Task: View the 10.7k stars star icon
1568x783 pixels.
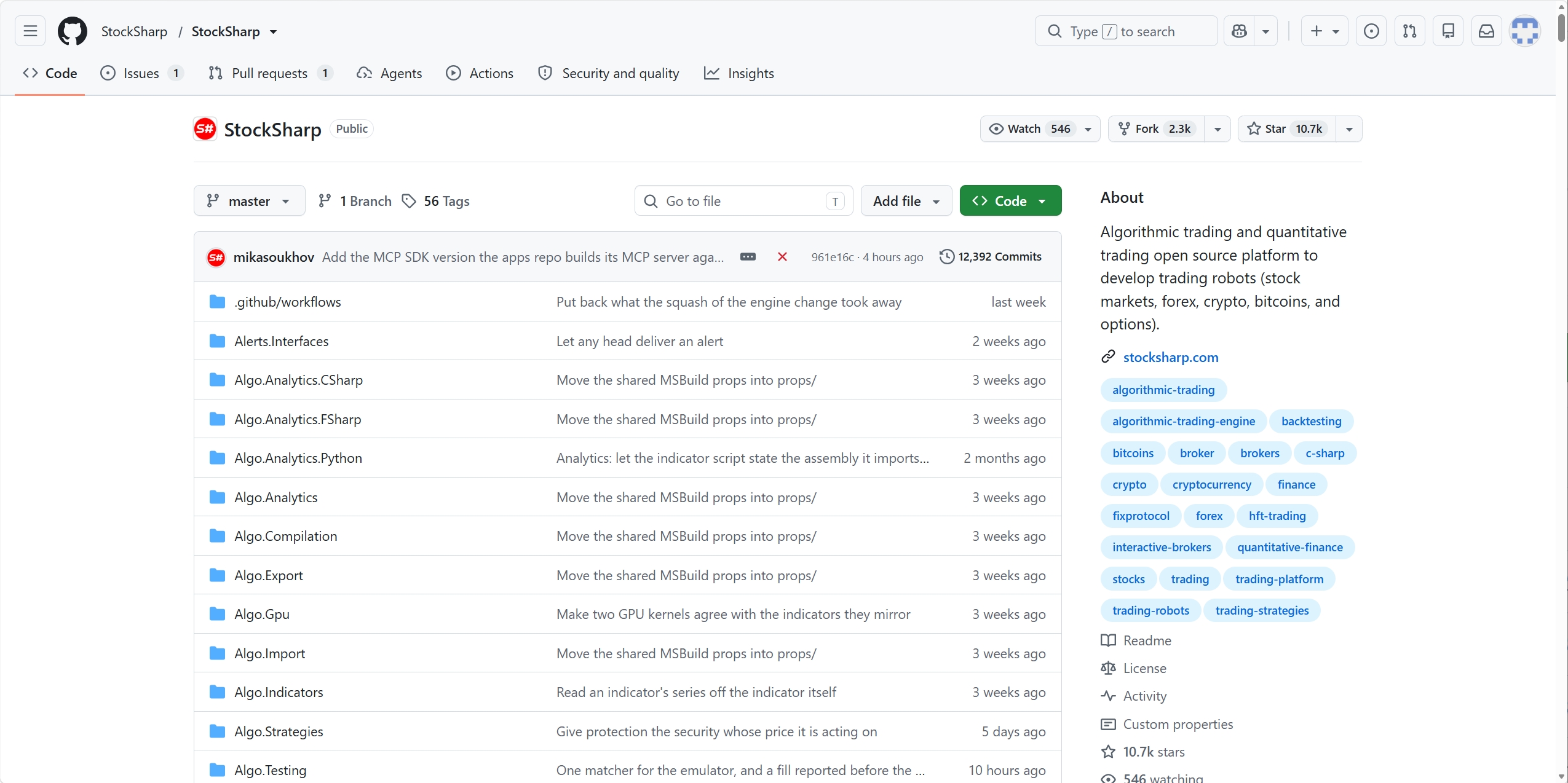Action: (x=1108, y=752)
